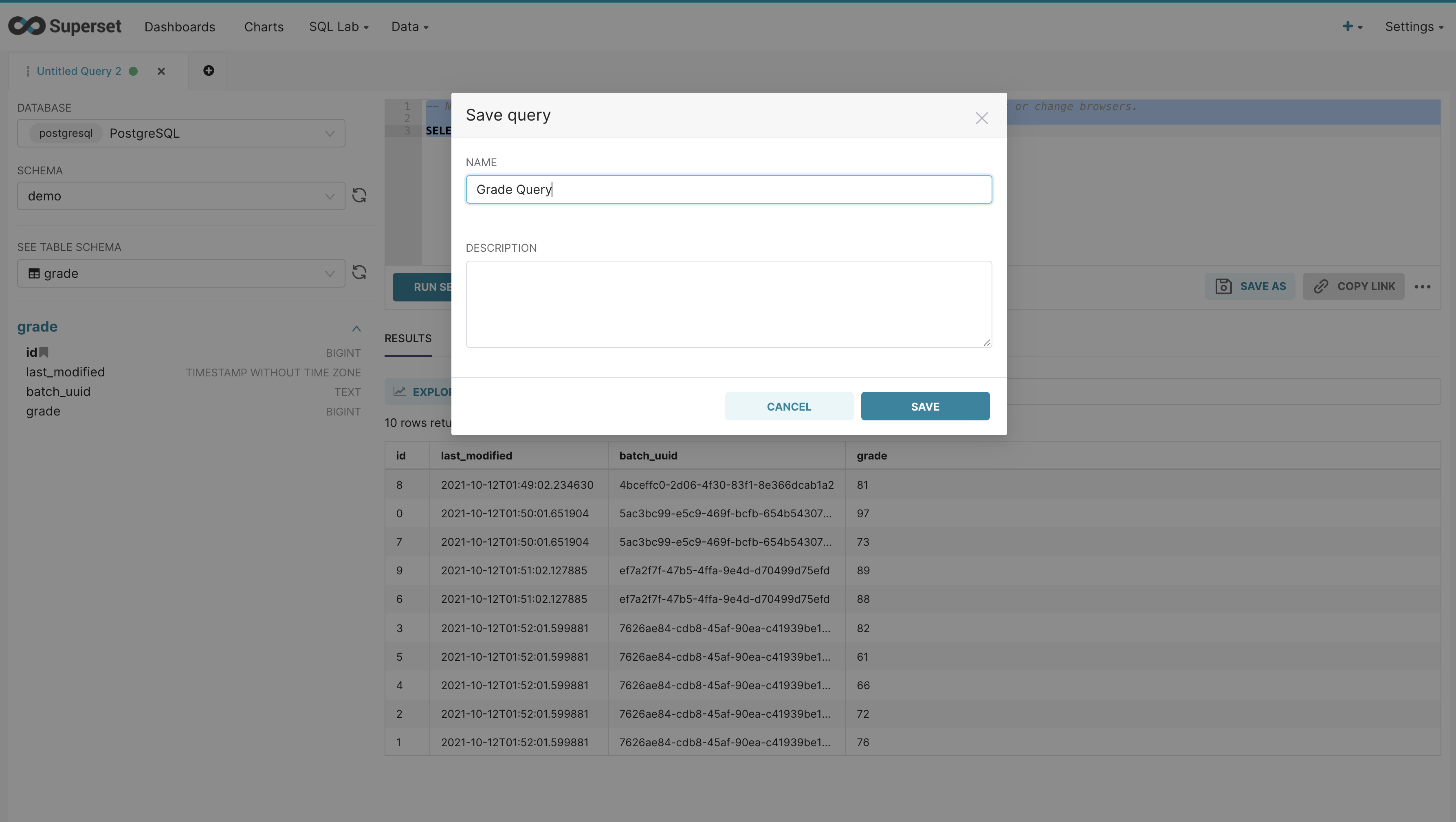
Task: Click the Superset logo icon
Action: (26, 26)
